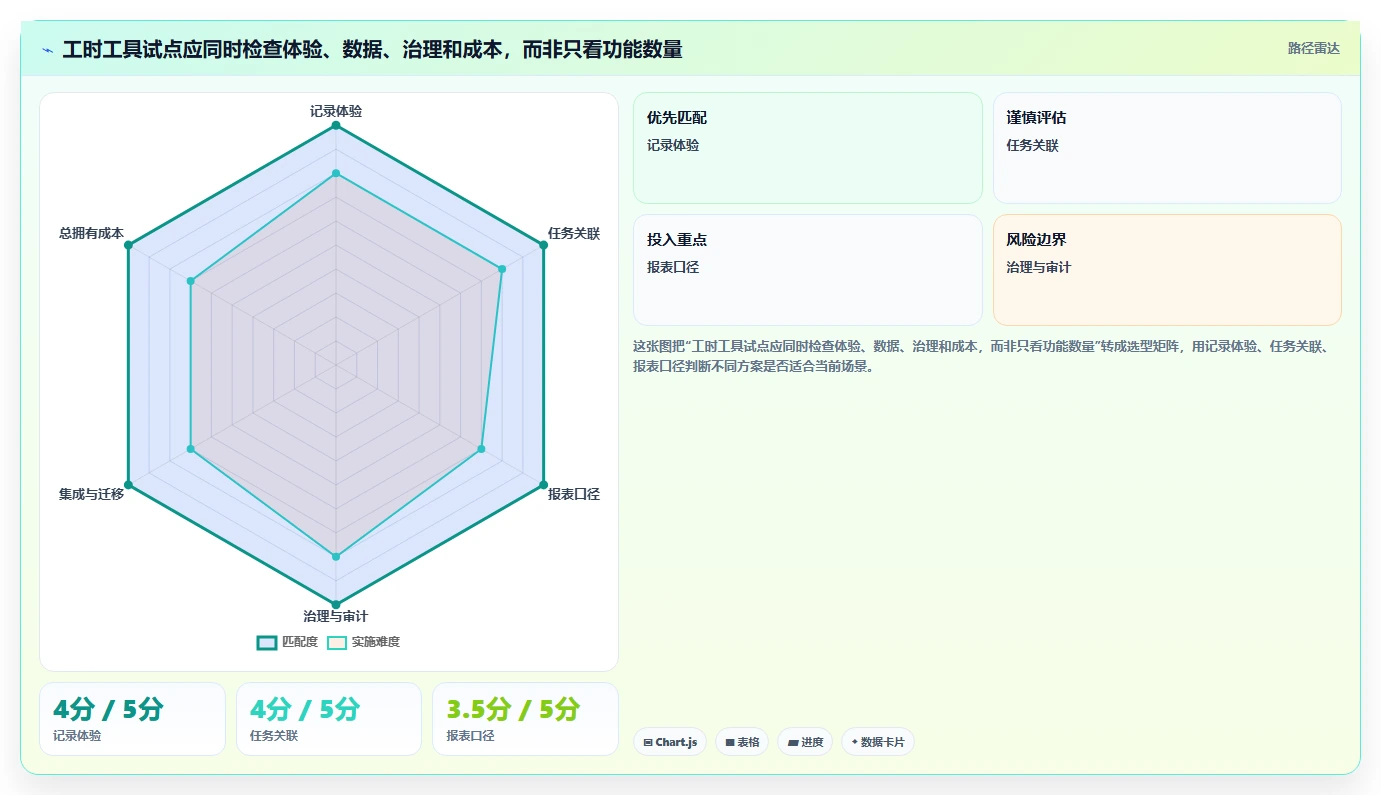Click the 路径雷达 label in the header
The height and width of the screenshot is (795, 1381).
(x=1313, y=48)
